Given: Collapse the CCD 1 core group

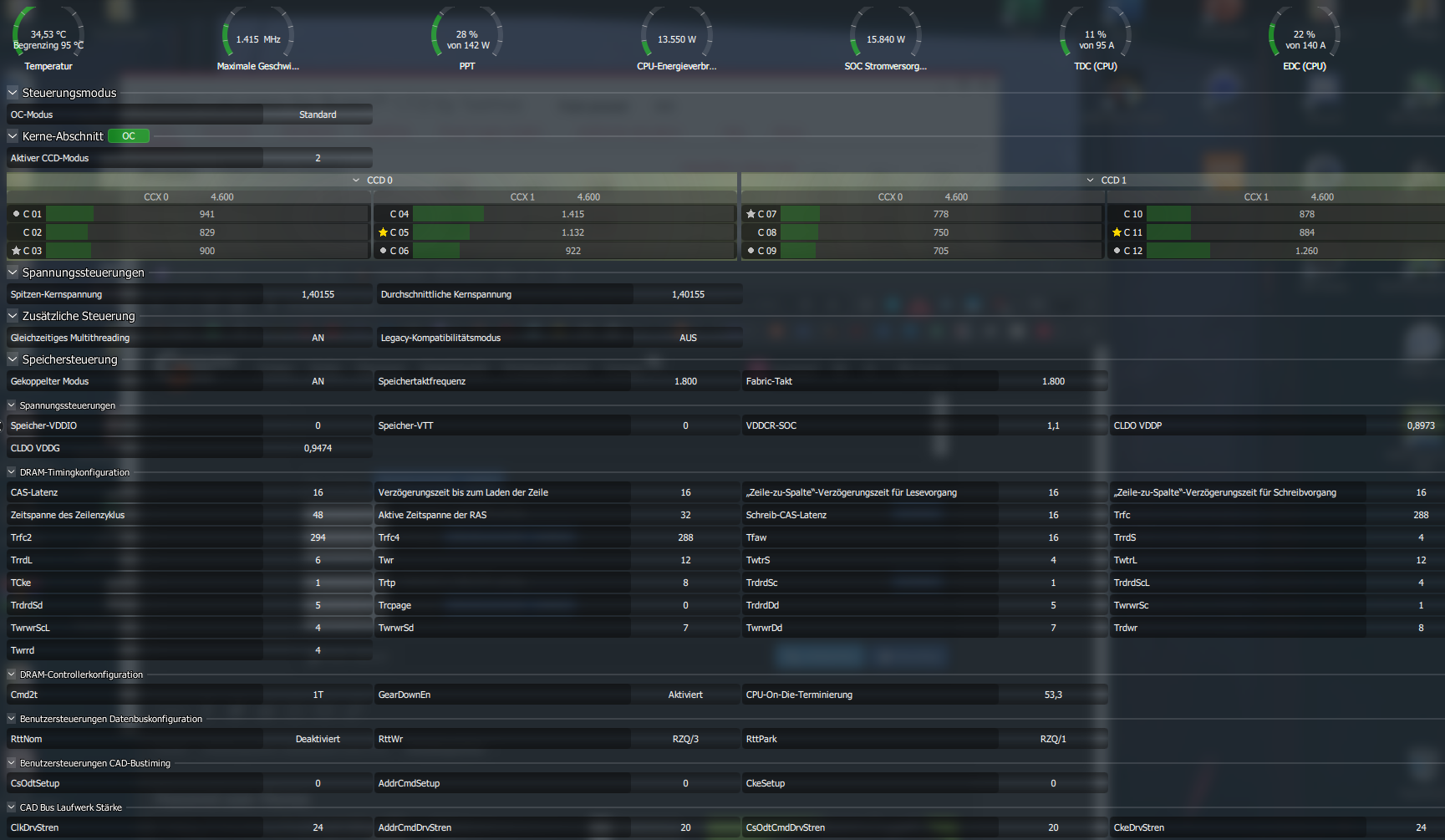Looking at the screenshot, I should pyautogui.click(x=1091, y=180).
